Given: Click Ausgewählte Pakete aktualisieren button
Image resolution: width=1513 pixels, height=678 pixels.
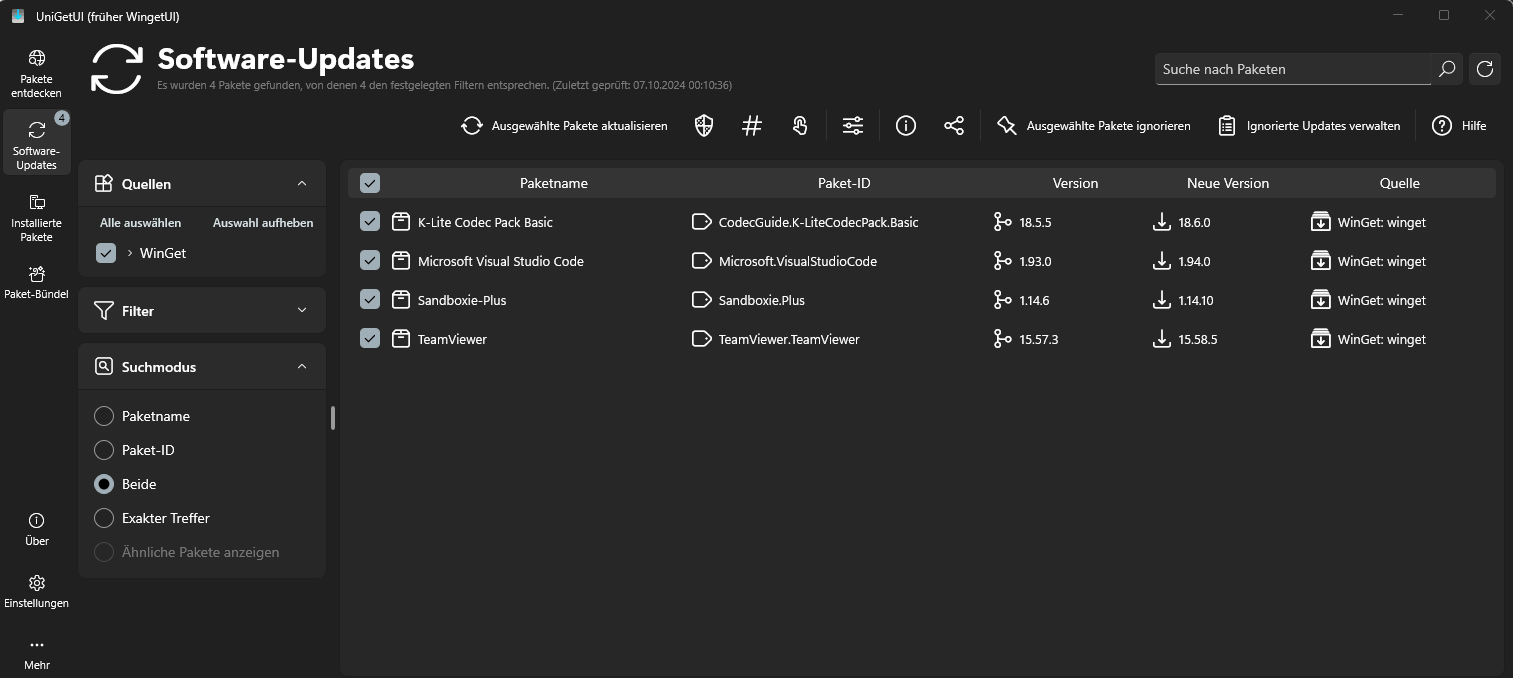Looking at the screenshot, I should point(565,126).
